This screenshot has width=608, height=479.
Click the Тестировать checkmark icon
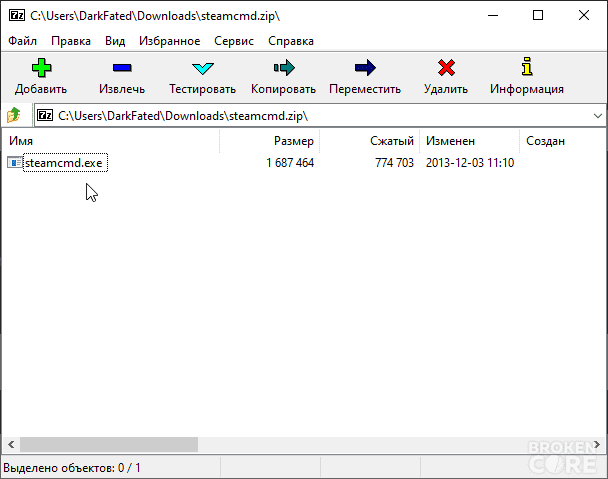(202, 69)
